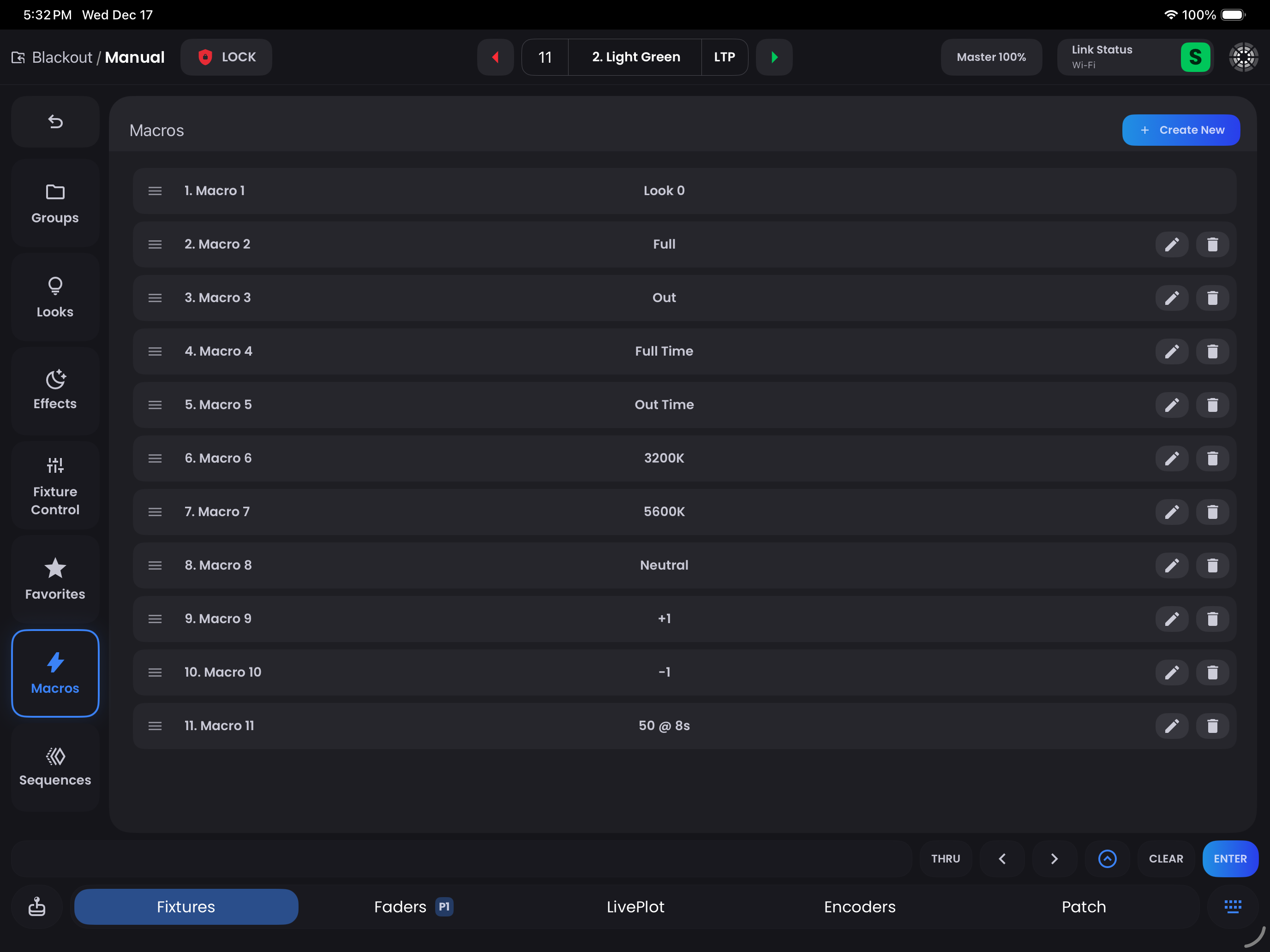Toggle the LTP mode selector
The width and height of the screenshot is (1270, 952).
724,57
